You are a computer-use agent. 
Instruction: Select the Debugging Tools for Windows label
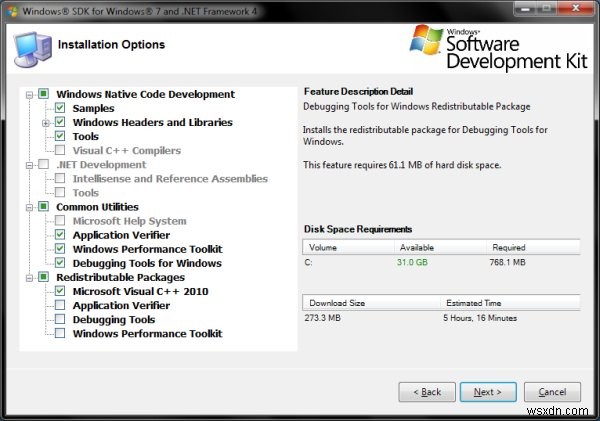[147, 263]
